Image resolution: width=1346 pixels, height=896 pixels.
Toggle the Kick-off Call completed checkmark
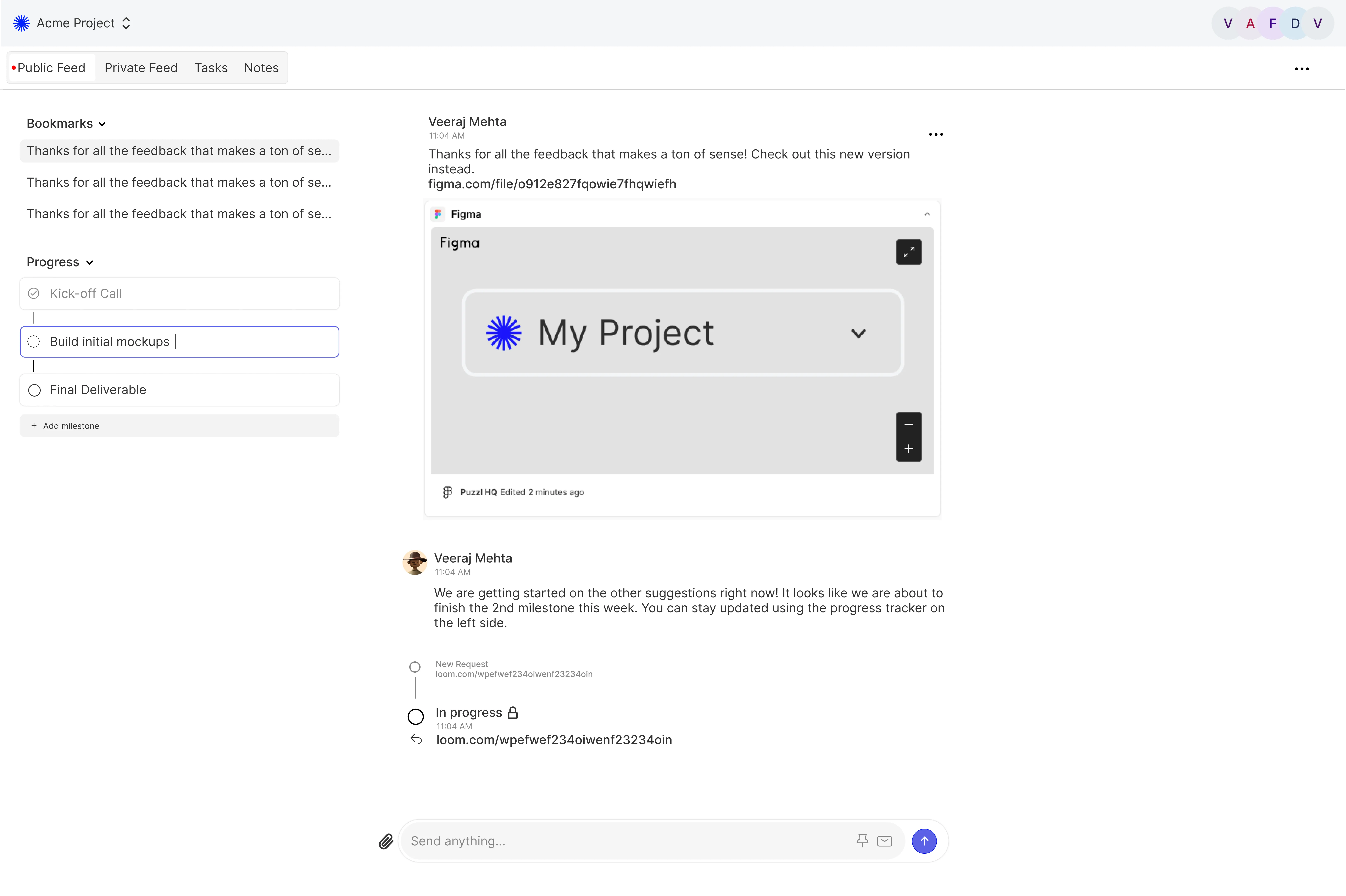pos(34,293)
